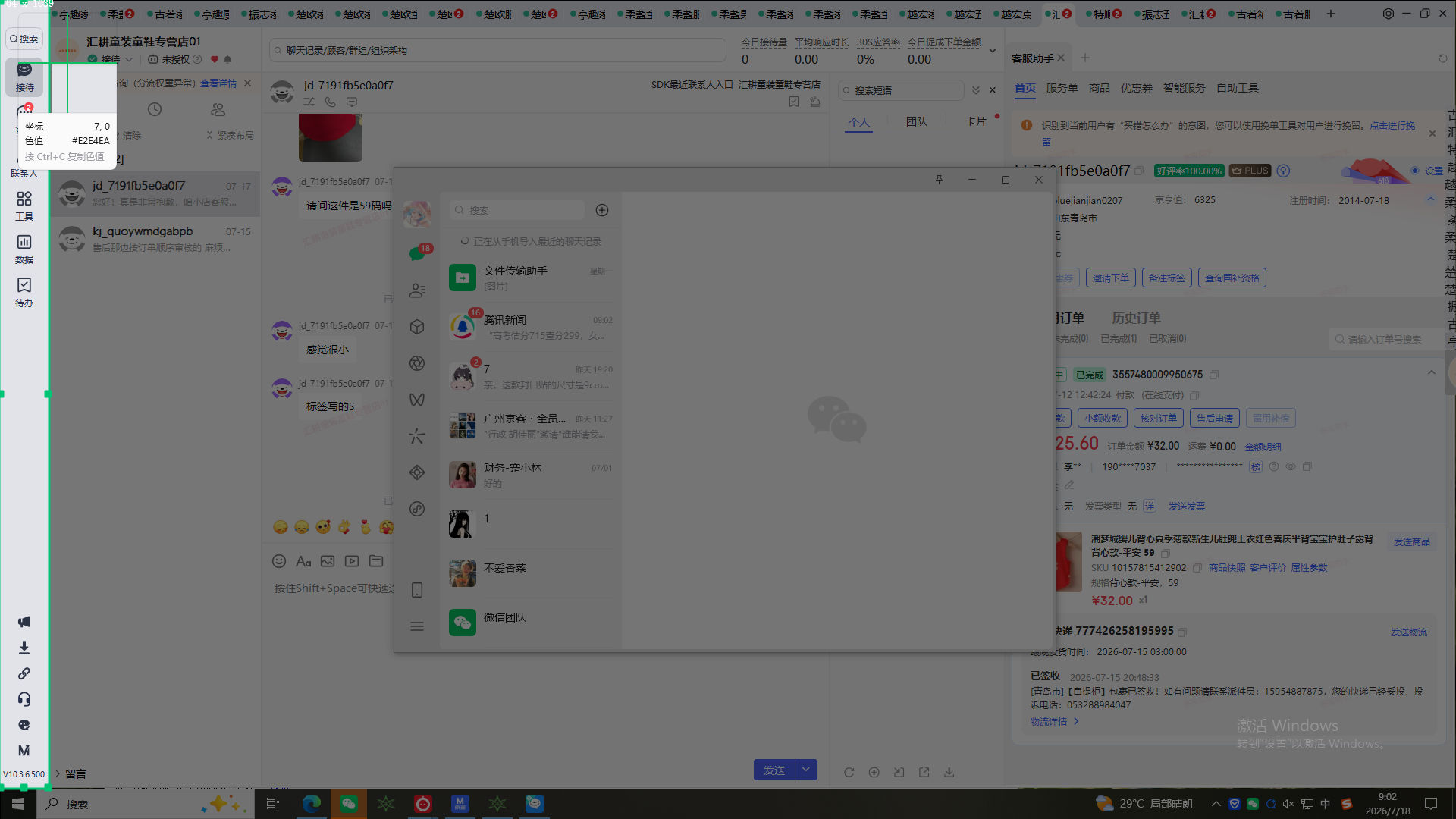Open the 团队 quick phrases tab
1456x819 pixels.
point(917,121)
